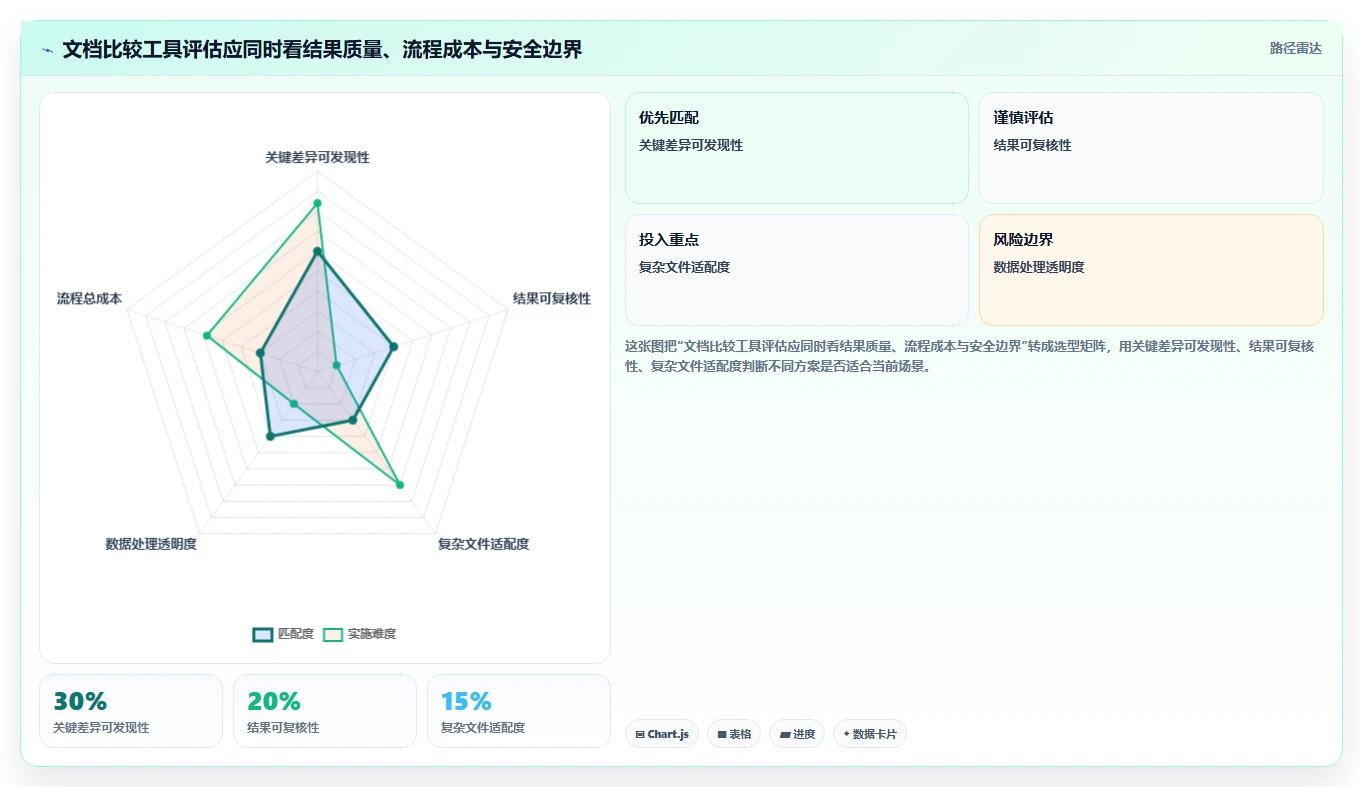The height and width of the screenshot is (787, 1363).
Task: Click the 实施难度 point at 关键差异可发现性
Action: pyautogui.click(x=317, y=203)
